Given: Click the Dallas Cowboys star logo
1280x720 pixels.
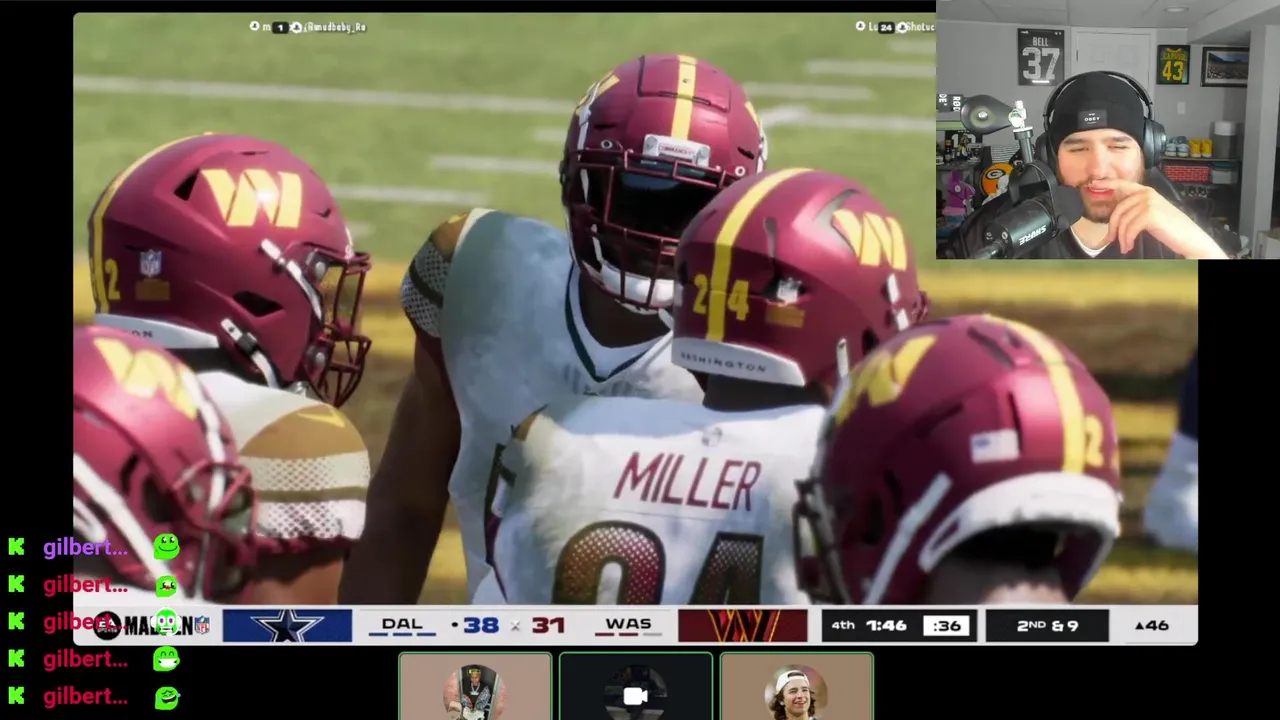Looking at the screenshot, I should [287, 626].
